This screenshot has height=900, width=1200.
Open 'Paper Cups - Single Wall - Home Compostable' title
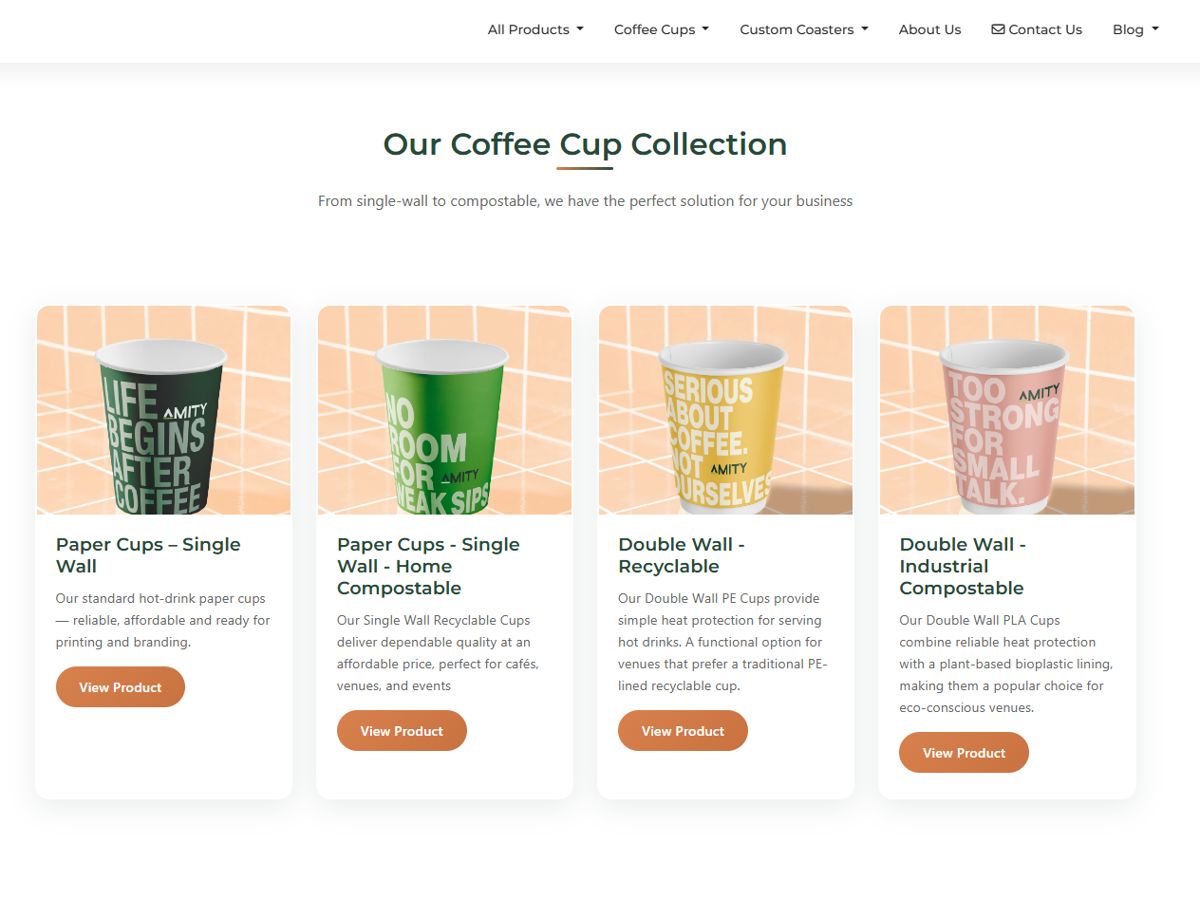(428, 566)
